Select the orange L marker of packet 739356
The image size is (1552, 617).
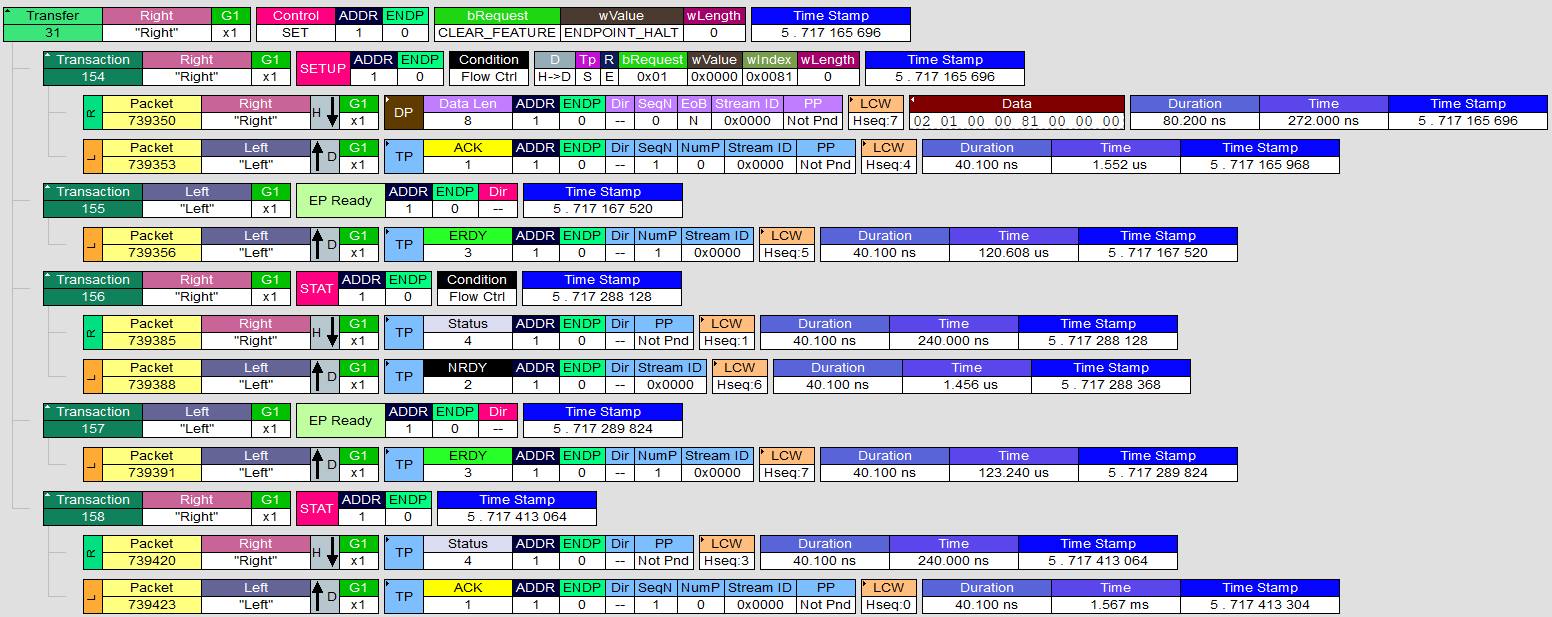tap(92, 244)
